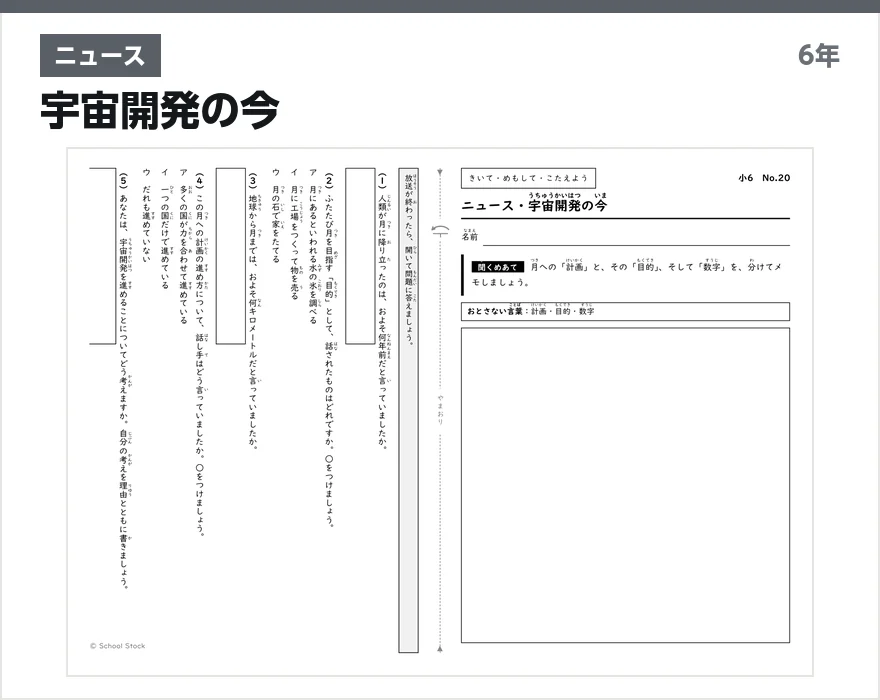The width and height of the screenshot is (880, 700).
Task: Click the おとさない言葉 keywords box
Action: [625, 312]
